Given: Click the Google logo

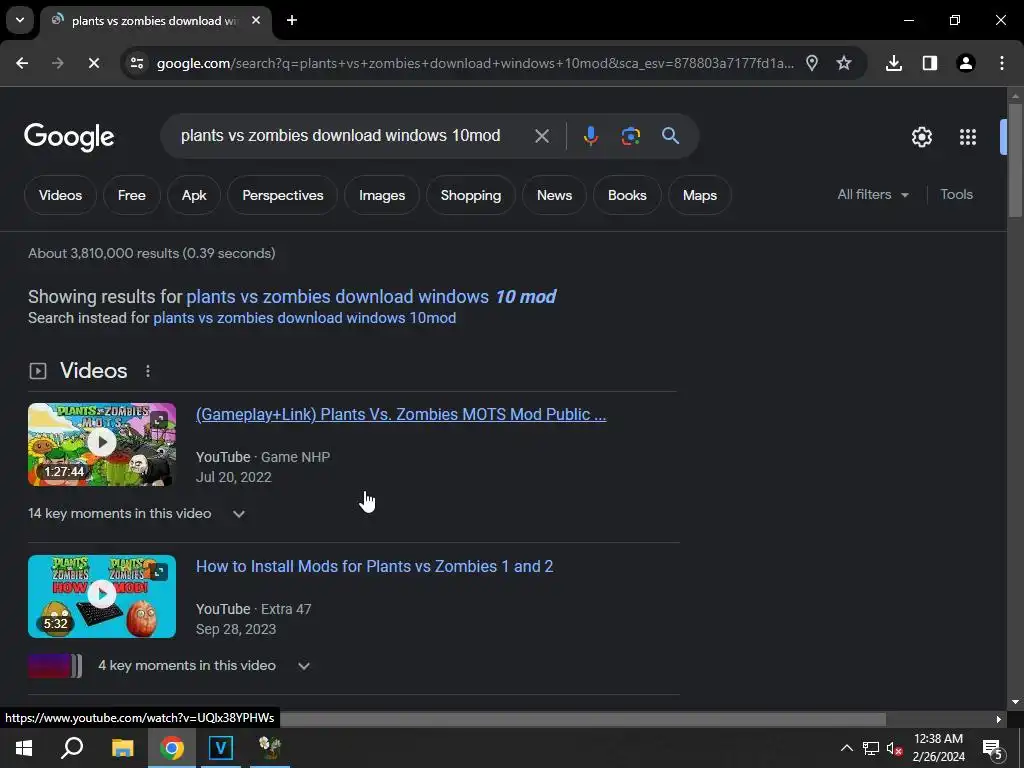Looking at the screenshot, I should 69,137.
